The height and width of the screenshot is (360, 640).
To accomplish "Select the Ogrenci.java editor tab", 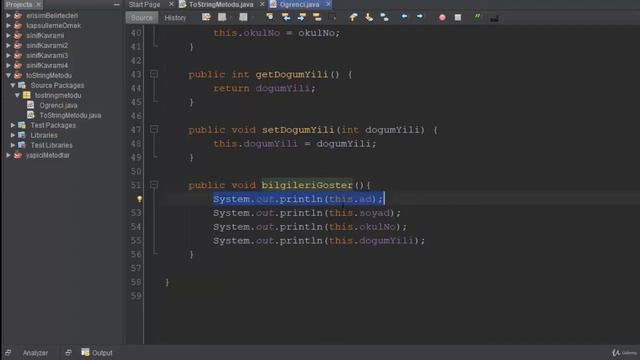I will pyautogui.click(x=299, y=4).
